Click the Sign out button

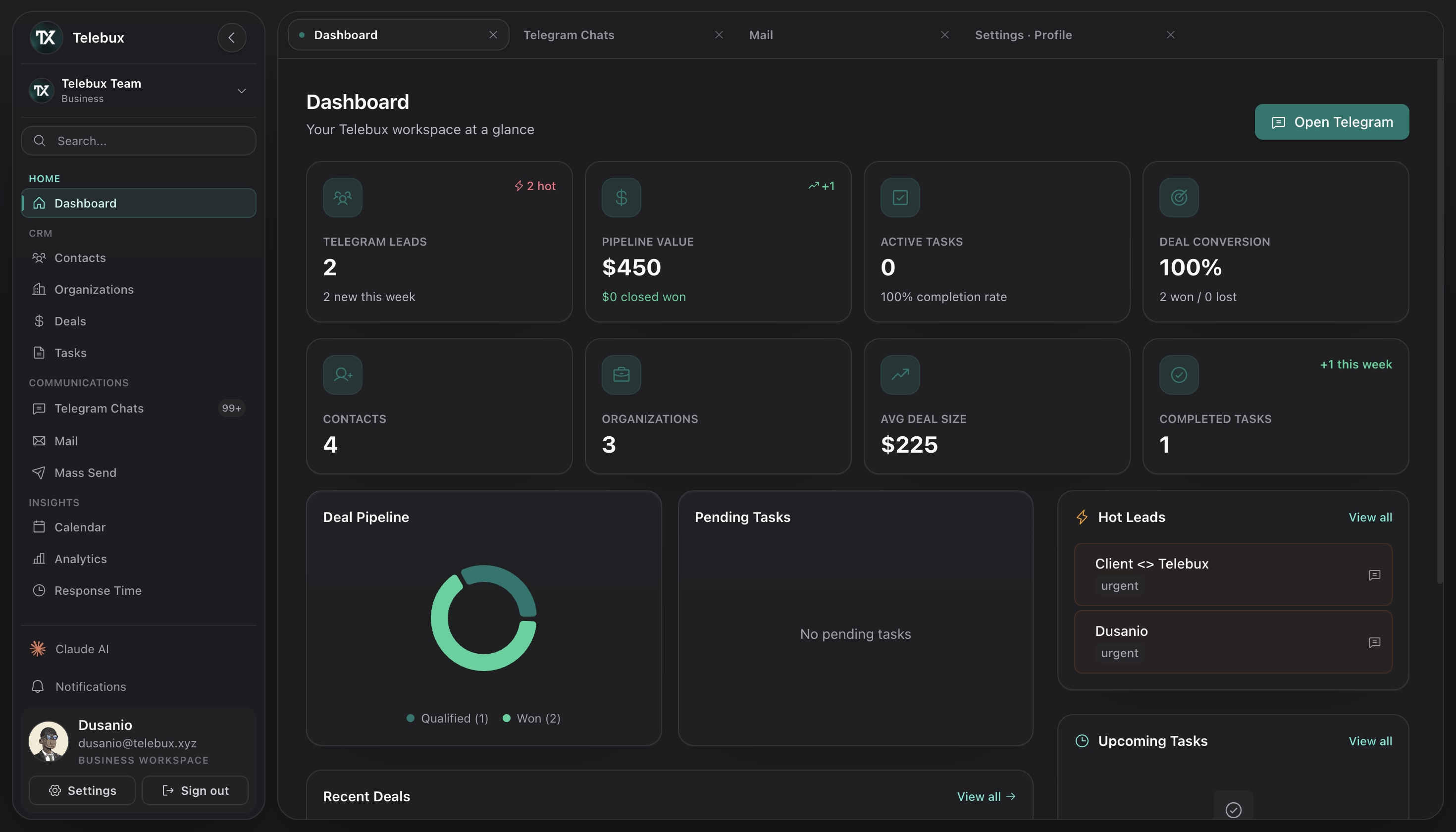coord(196,791)
